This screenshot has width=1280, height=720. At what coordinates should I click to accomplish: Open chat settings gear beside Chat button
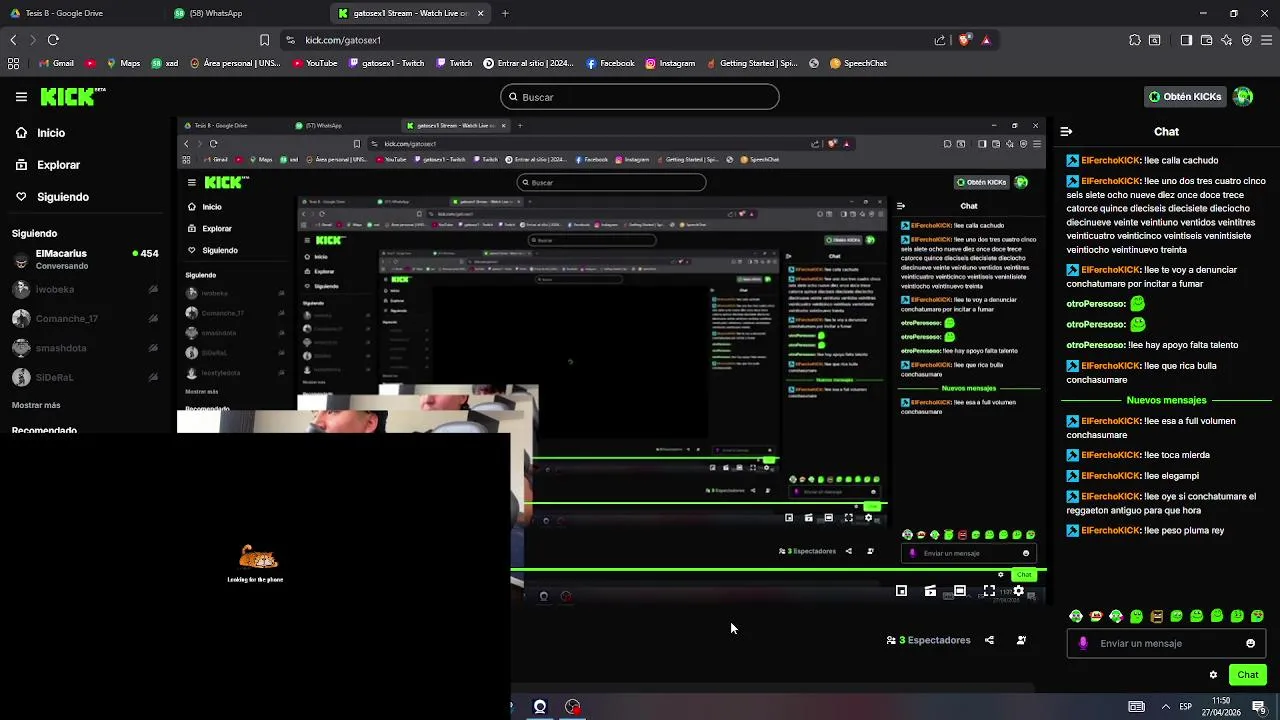click(1213, 675)
